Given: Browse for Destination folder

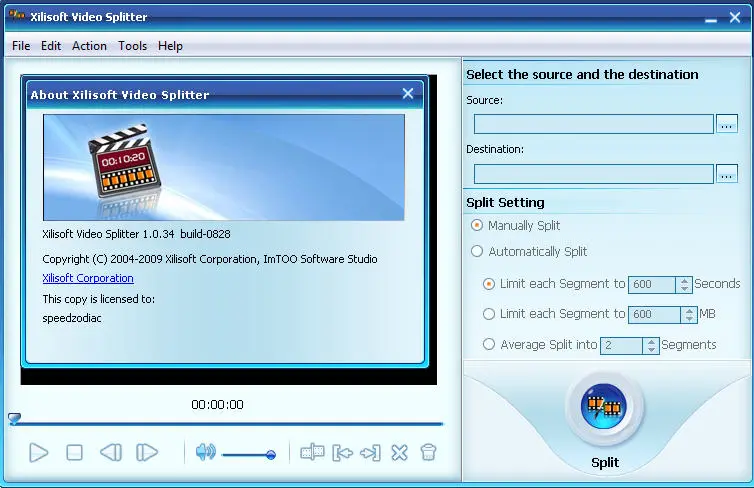Looking at the screenshot, I should point(727,174).
